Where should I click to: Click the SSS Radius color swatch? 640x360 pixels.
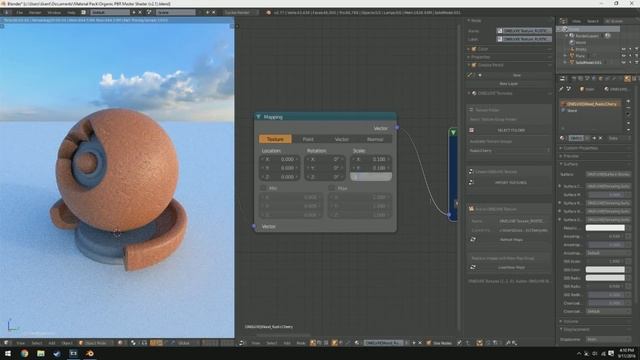click(605, 278)
